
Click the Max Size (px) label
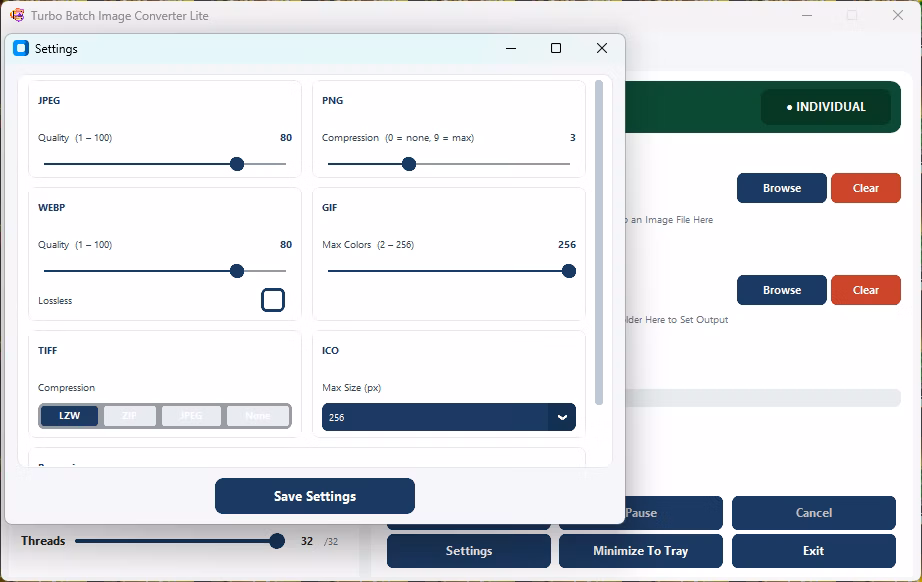point(352,388)
